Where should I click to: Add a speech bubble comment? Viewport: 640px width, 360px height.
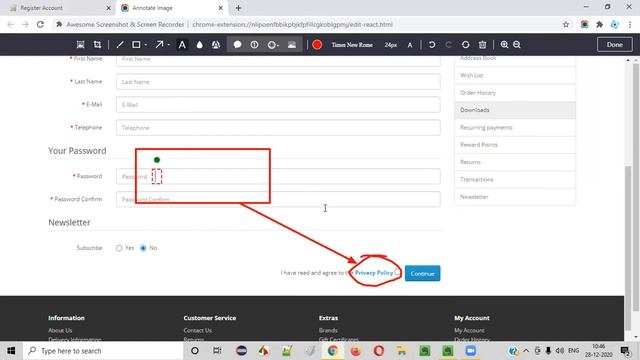[x=237, y=44]
